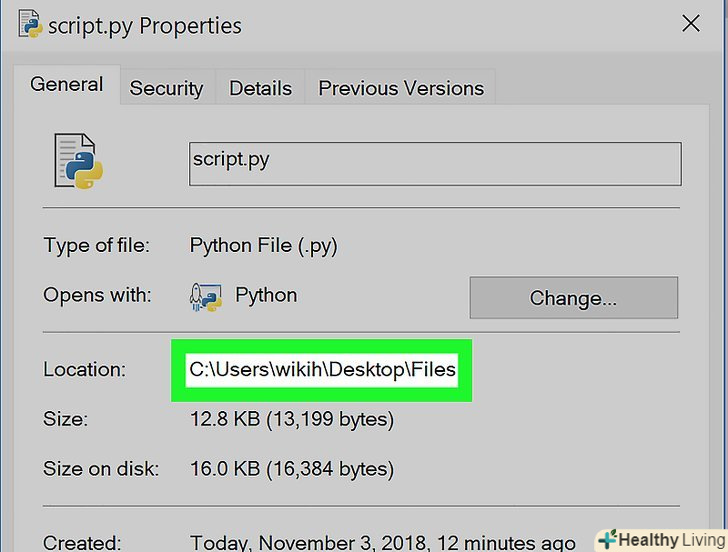Show the Previous Versions tab

coord(401,88)
